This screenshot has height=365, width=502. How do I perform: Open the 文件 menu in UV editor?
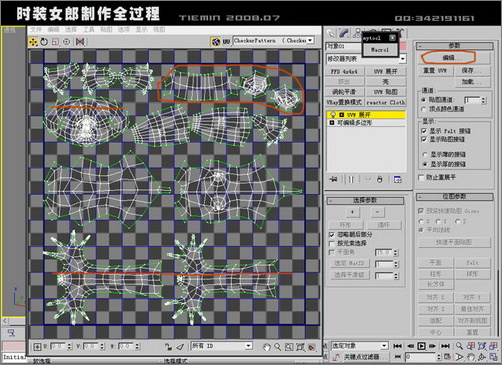click(35, 30)
